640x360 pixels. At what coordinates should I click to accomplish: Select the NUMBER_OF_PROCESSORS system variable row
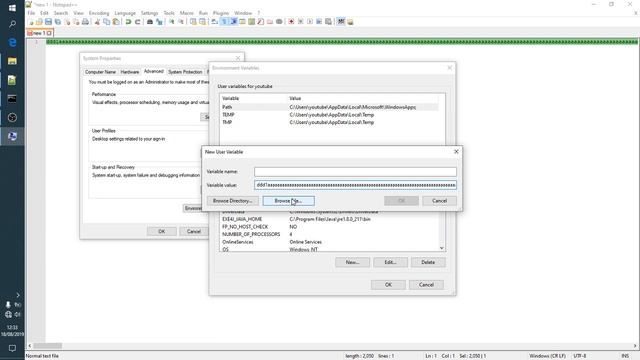[x=329, y=234]
